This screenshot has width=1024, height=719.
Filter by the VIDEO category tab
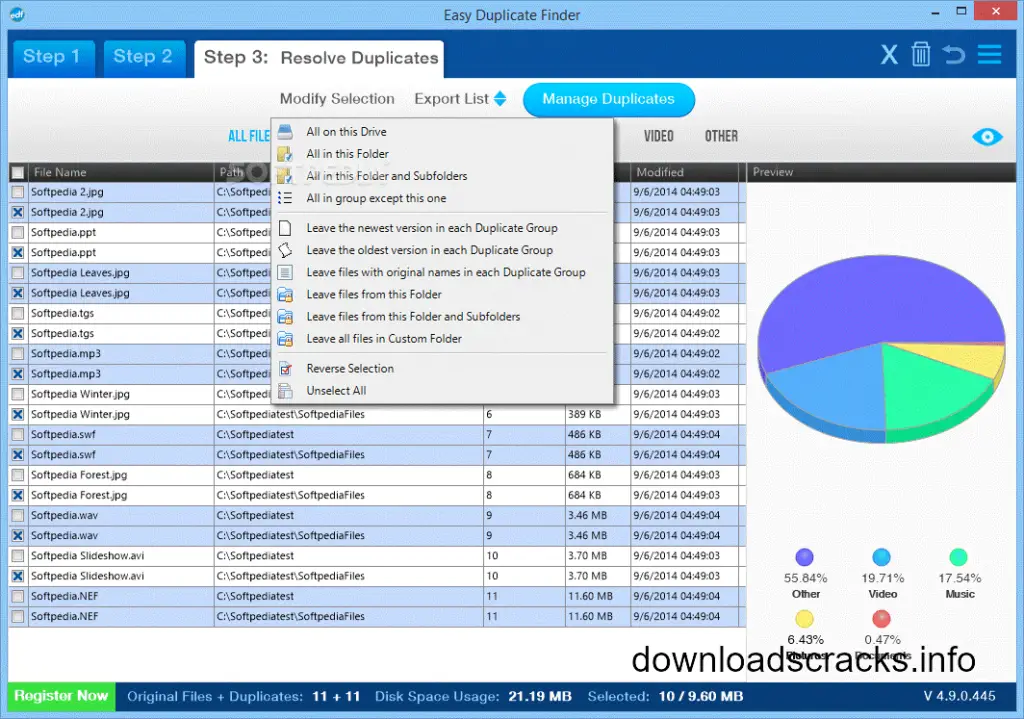tap(658, 136)
